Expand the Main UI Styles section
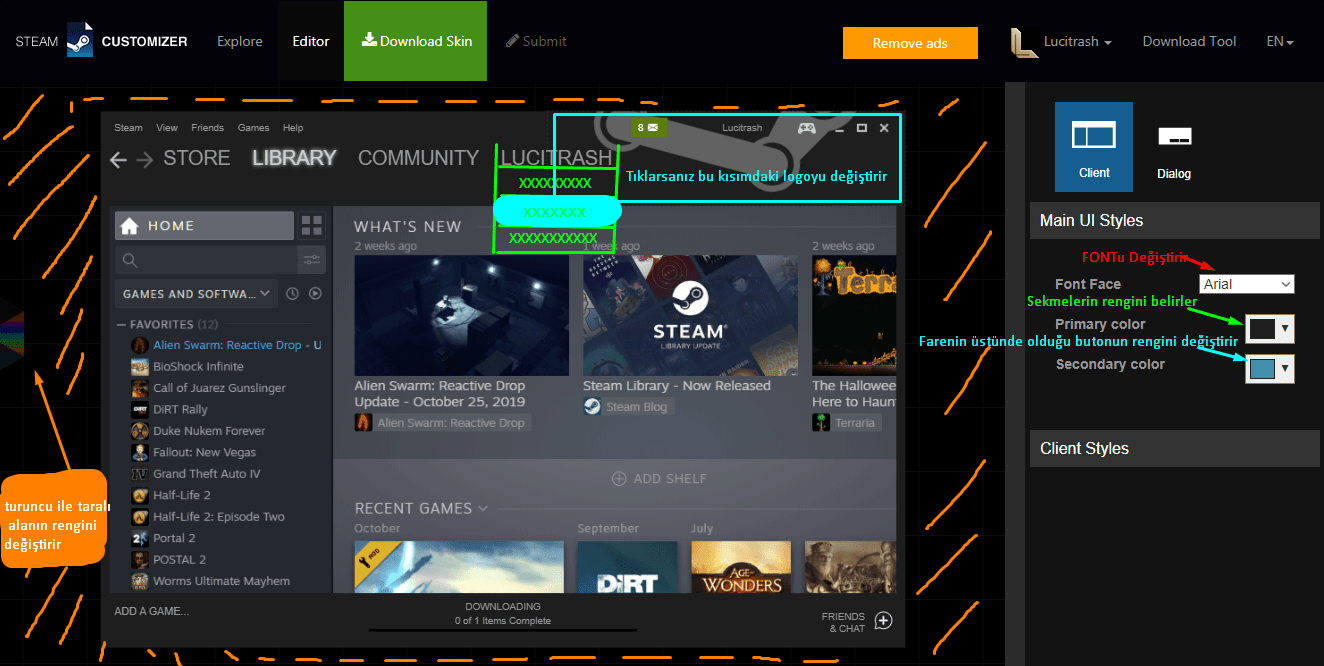The height and width of the screenshot is (666, 1324). [1175, 220]
